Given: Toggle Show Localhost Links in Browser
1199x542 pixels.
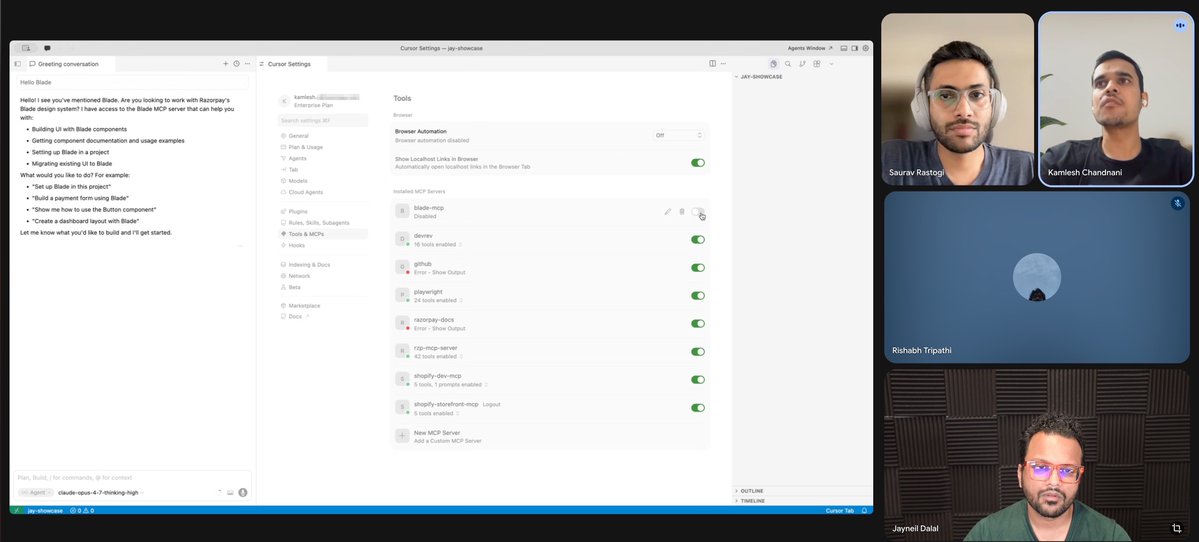Looking at the screenshot, I should (x=698, y=163).
